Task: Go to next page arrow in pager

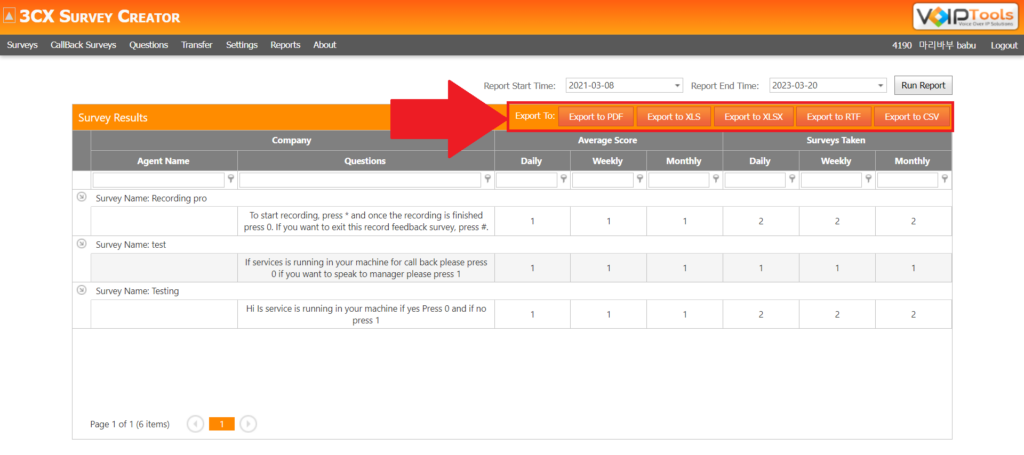Action: pos(248,424)
